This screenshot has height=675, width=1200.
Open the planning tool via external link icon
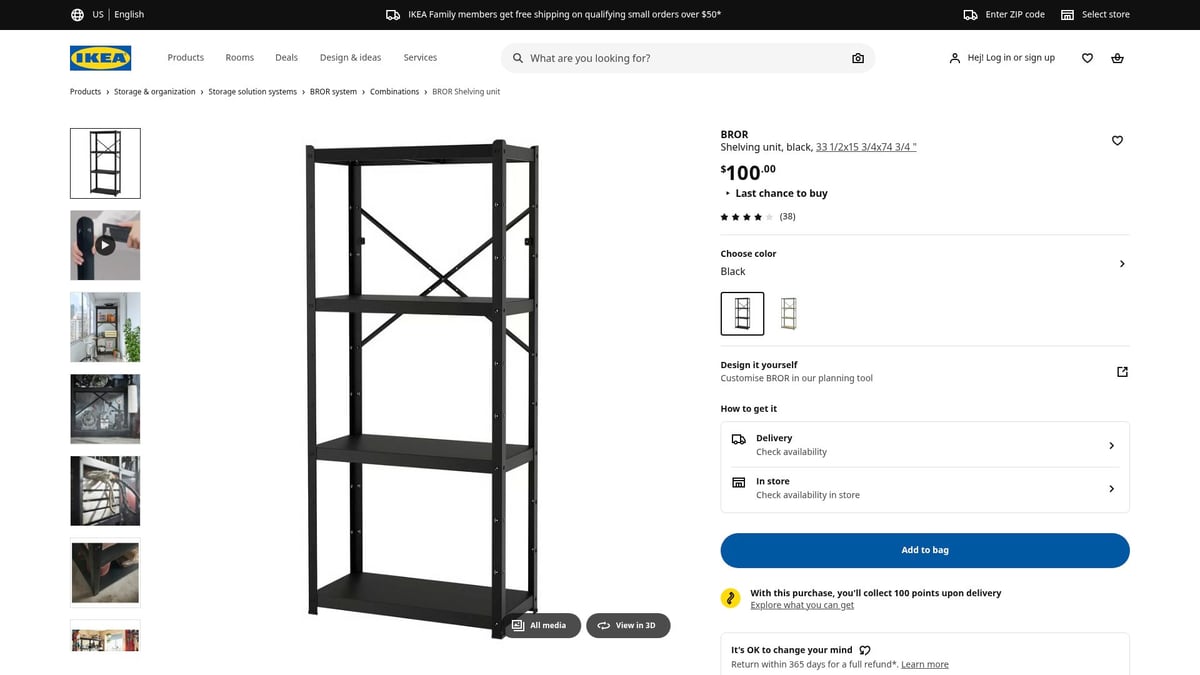point(1122,371)
